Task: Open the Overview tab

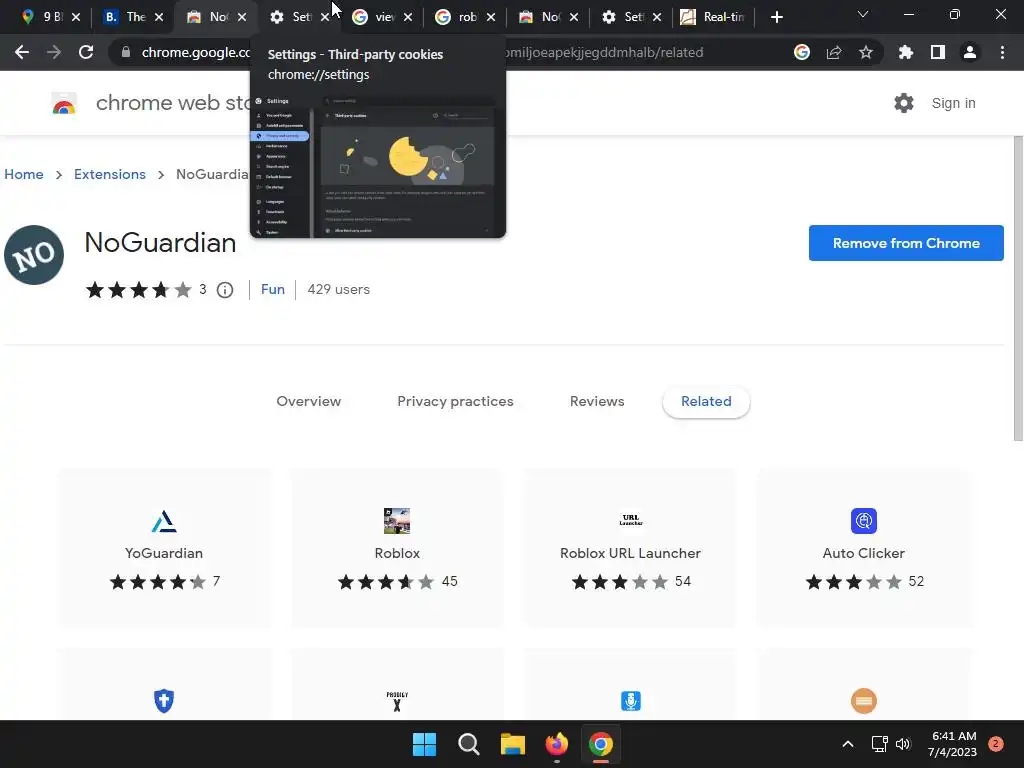Action: [308, 401]
